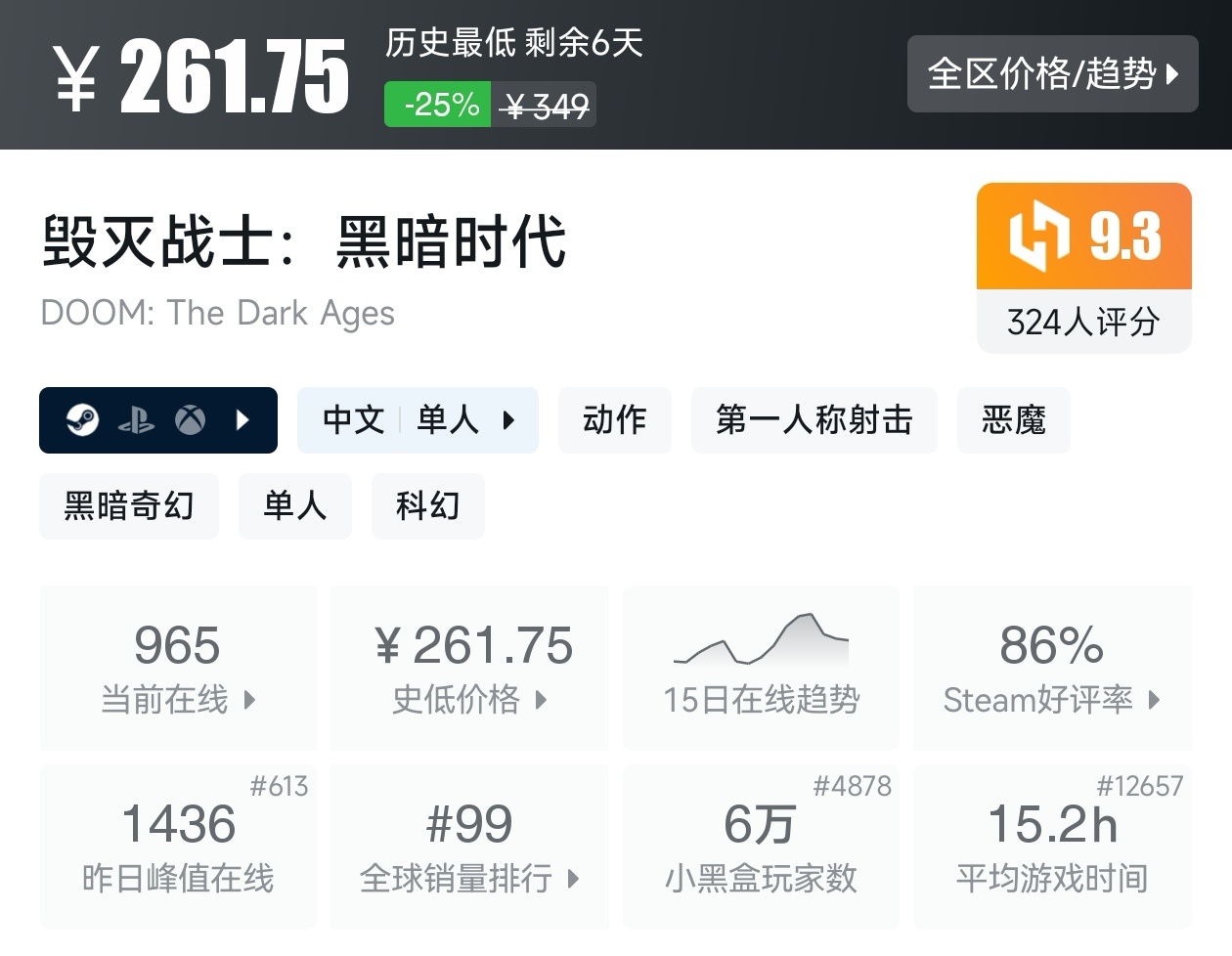Select the 黑暗奇幻 tag
Image resolution: width=1232 pixels, height=956 pixels.
[x=128, y=506]
